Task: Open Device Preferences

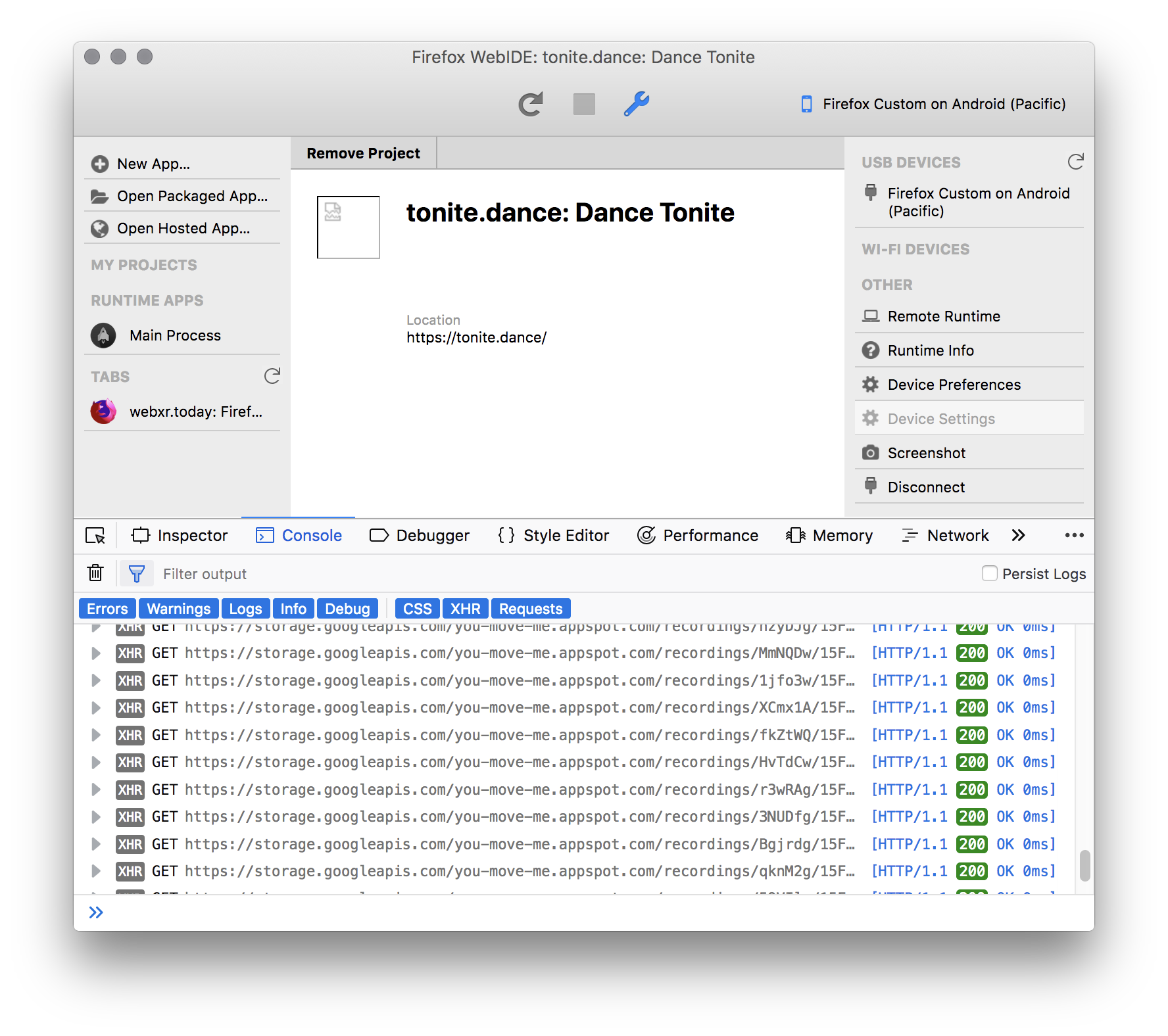Action: 969,385
